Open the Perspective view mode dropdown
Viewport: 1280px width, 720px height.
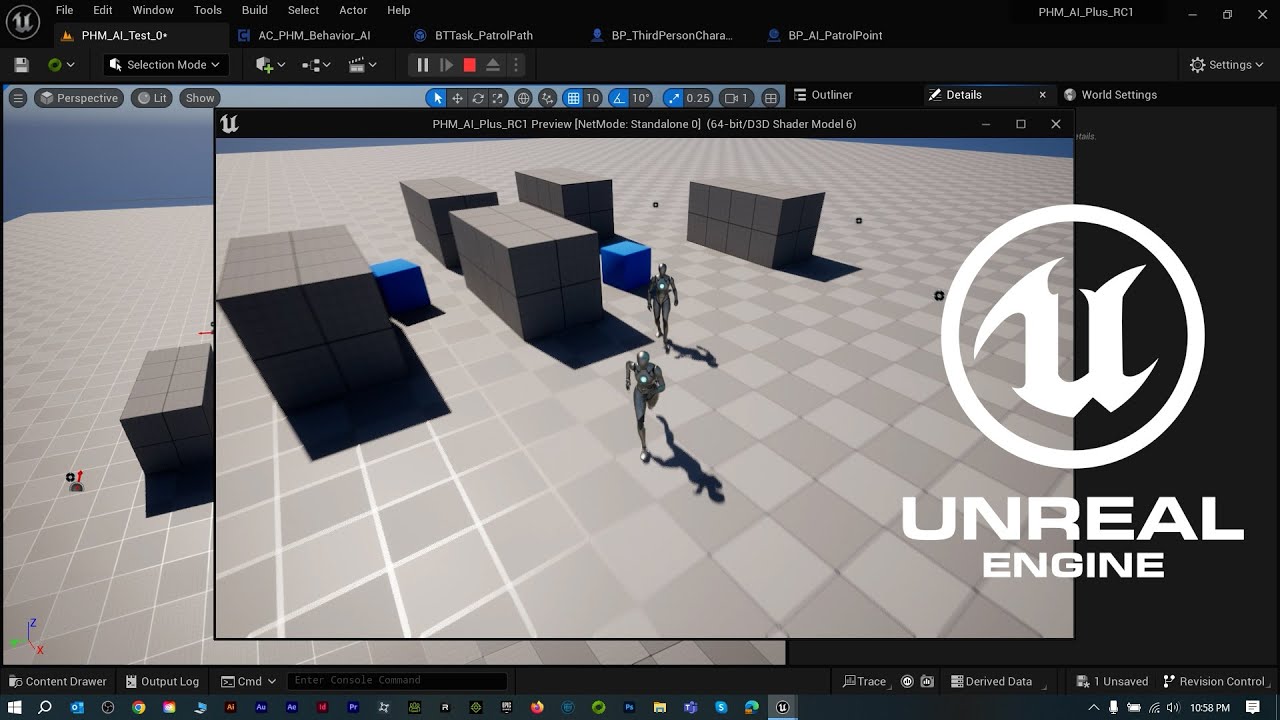point(79,98)
